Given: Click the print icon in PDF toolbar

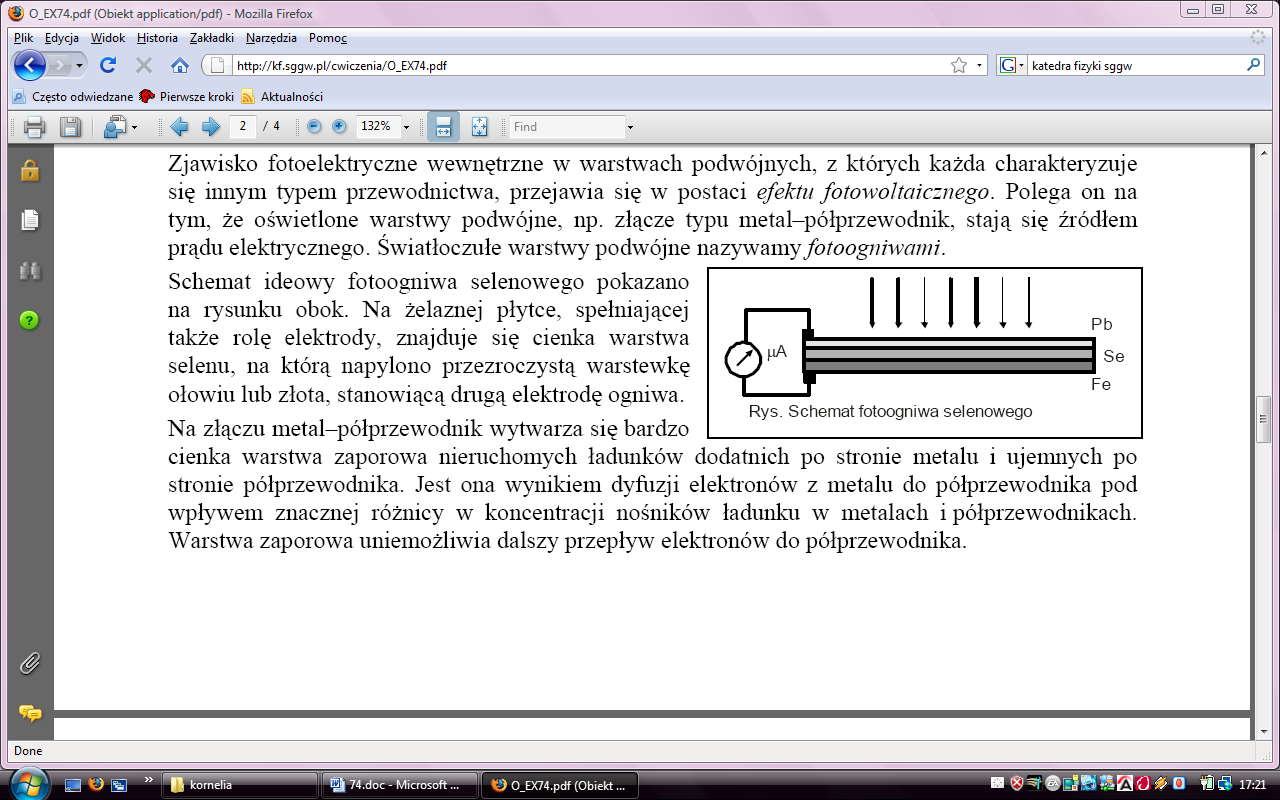Looking at the screenshot, I should (35, 127).
